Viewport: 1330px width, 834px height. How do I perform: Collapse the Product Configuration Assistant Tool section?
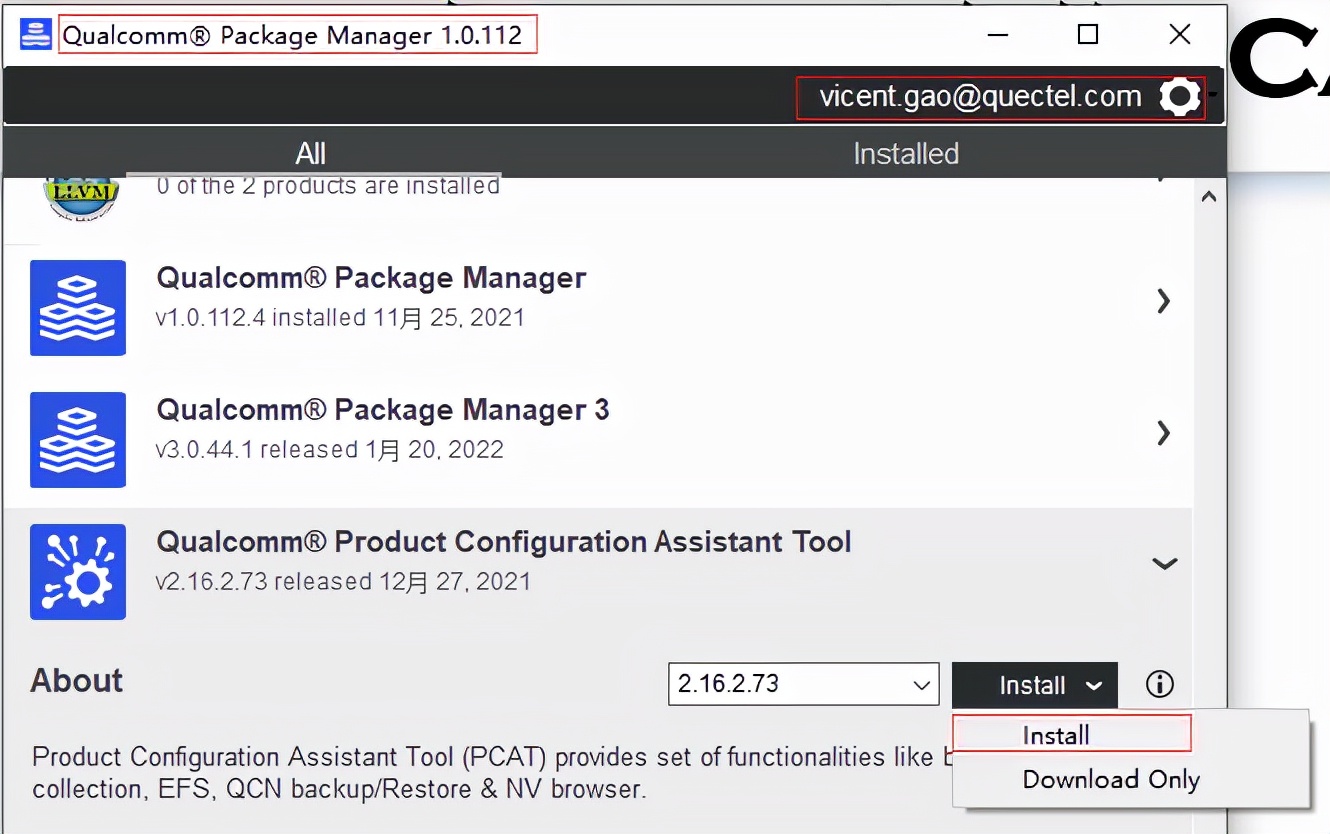1164,563
